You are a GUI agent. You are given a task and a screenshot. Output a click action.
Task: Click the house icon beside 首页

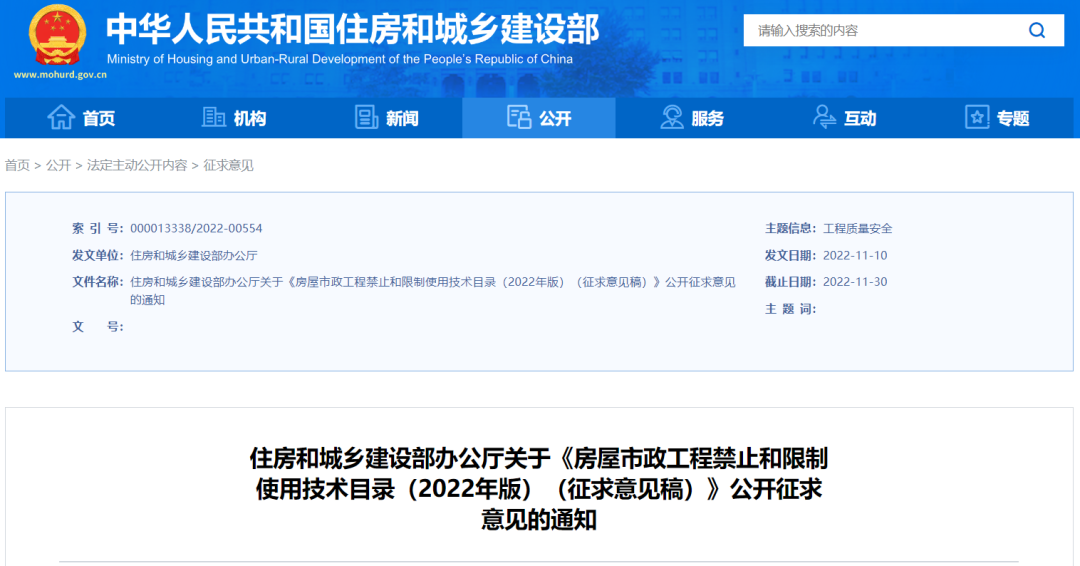(x=61, y=118)
